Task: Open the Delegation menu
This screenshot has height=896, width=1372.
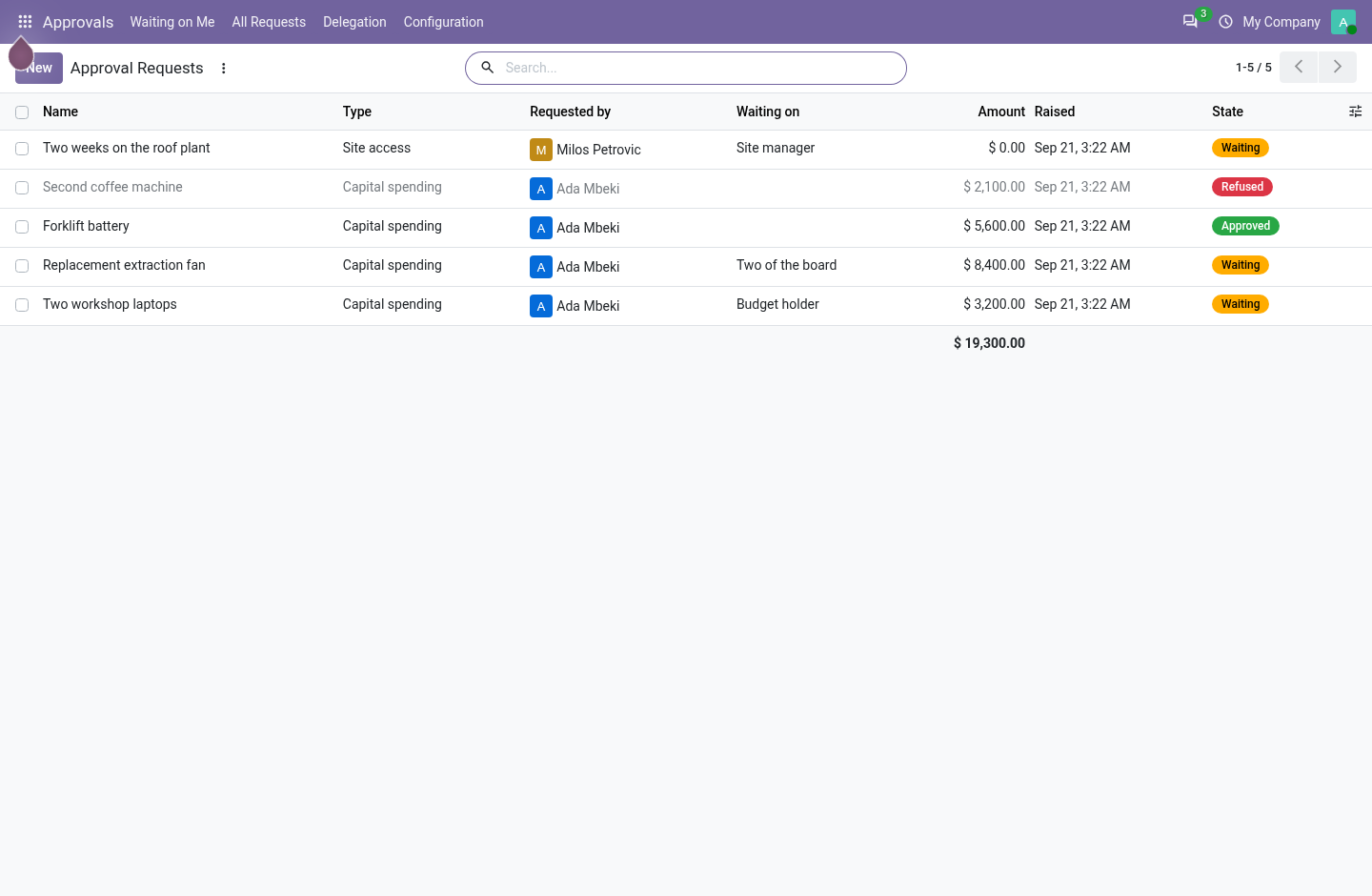Action: click(x=354, y=22)
